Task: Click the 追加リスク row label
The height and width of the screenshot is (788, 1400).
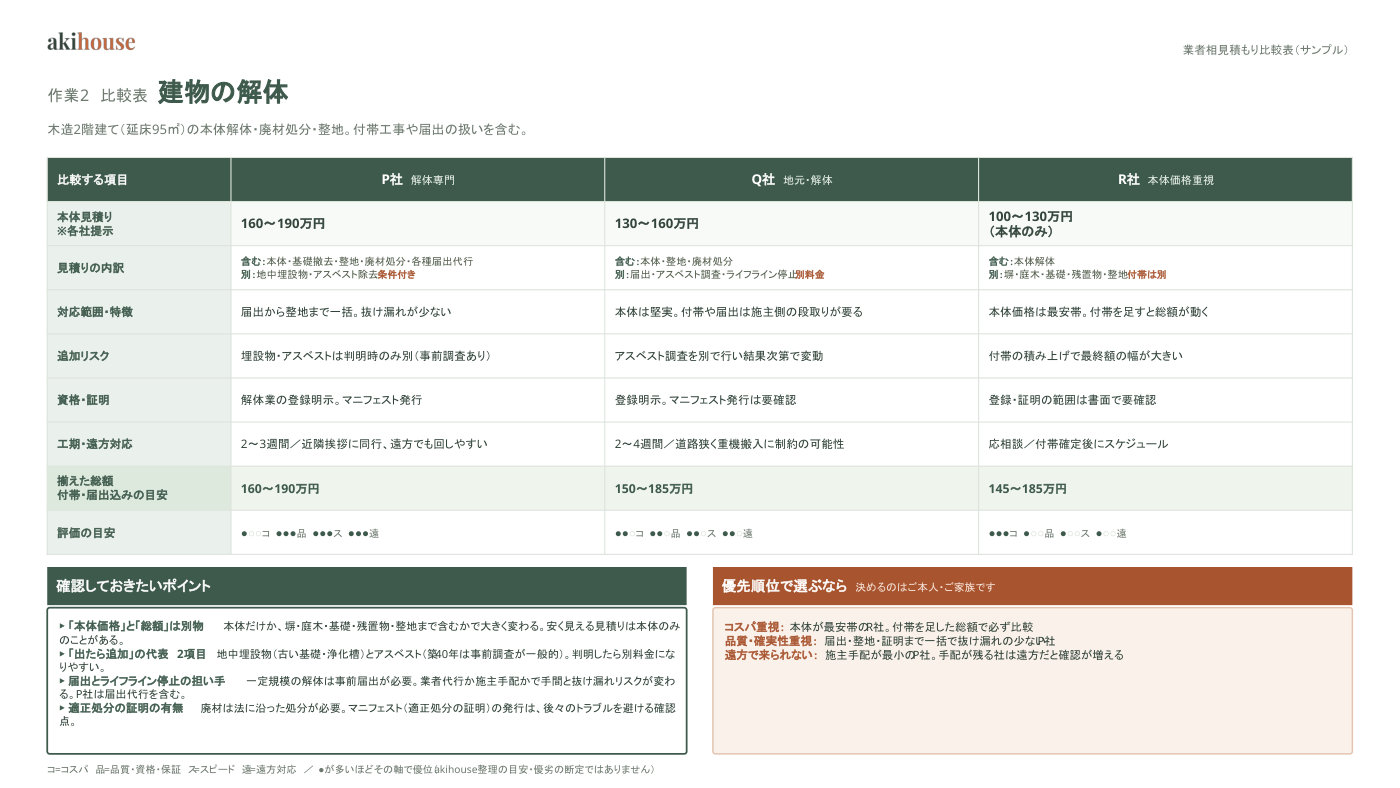Action: point(139,356)
